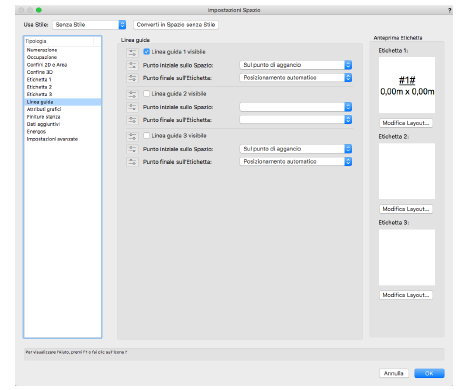Click the style icon beside Linea guida 1 visibile
The image size is (461, 390).
(132, 53)
